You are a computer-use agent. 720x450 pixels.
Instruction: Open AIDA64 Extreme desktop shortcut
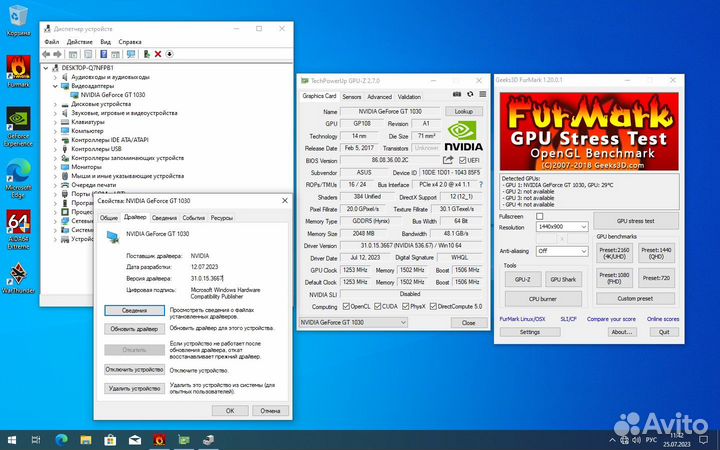click(x=18, y=230)
